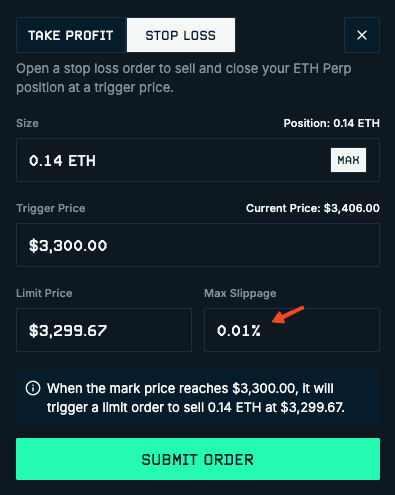Focus the Size field showing 0.14 ETH
395x495 pixels.
pyautogui.click(x=198, y=160)
